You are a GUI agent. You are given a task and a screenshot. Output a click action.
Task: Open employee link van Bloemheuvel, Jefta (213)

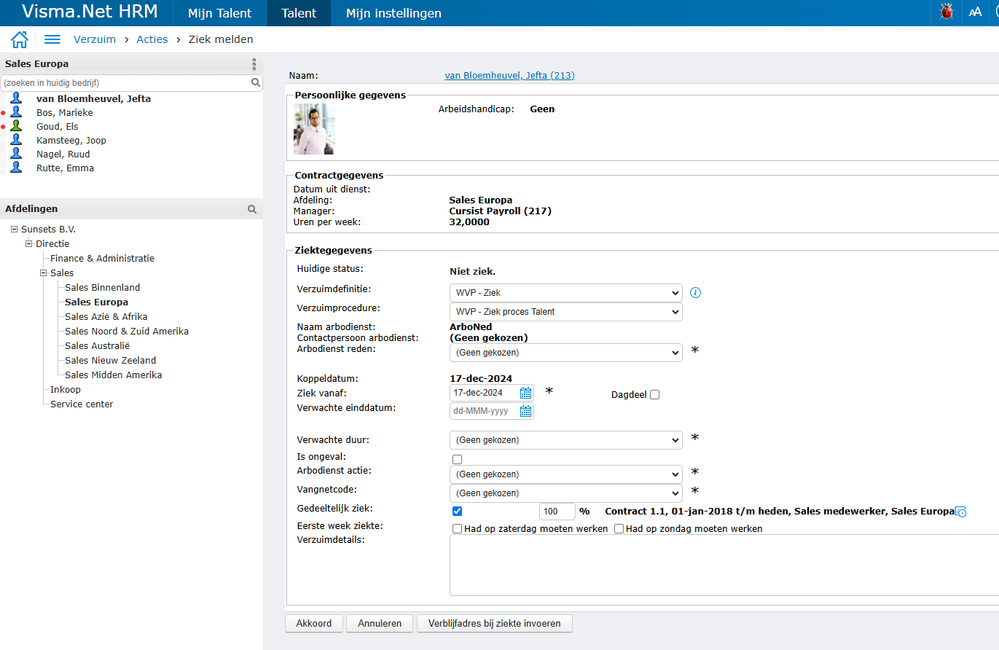[x=509, y=75]
